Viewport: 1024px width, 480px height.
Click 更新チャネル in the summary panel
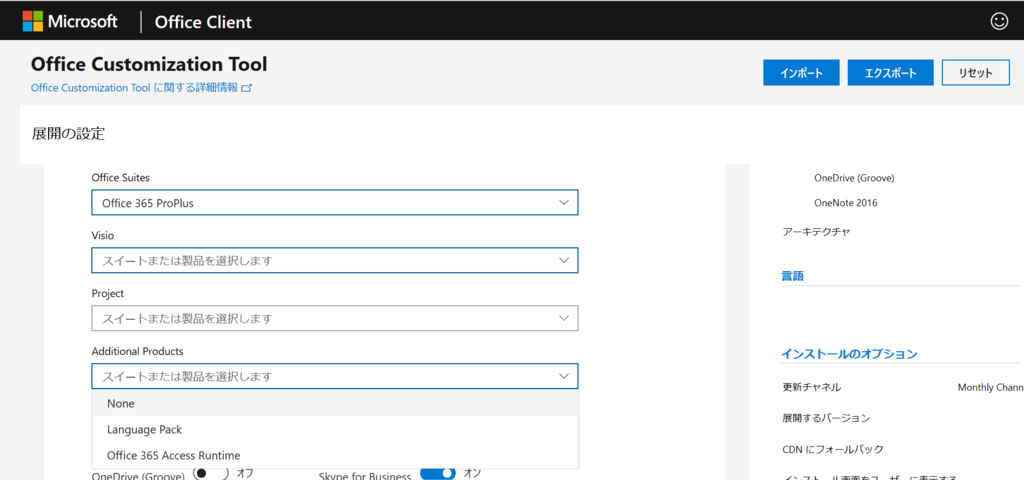tap(812, 387)
